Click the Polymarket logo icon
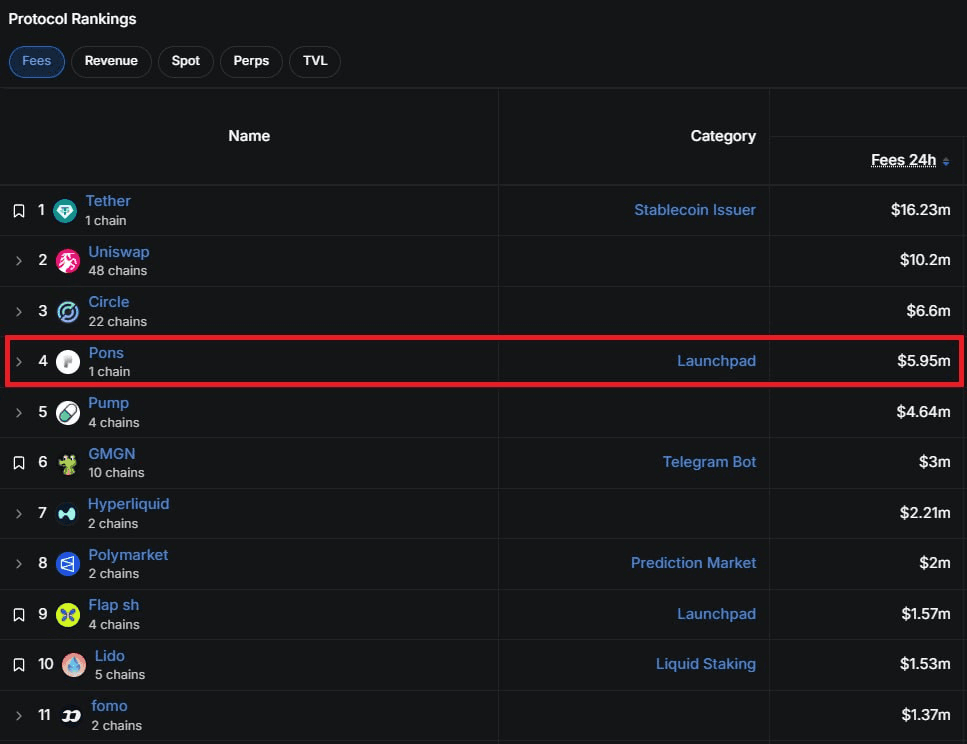 (68, 564)
